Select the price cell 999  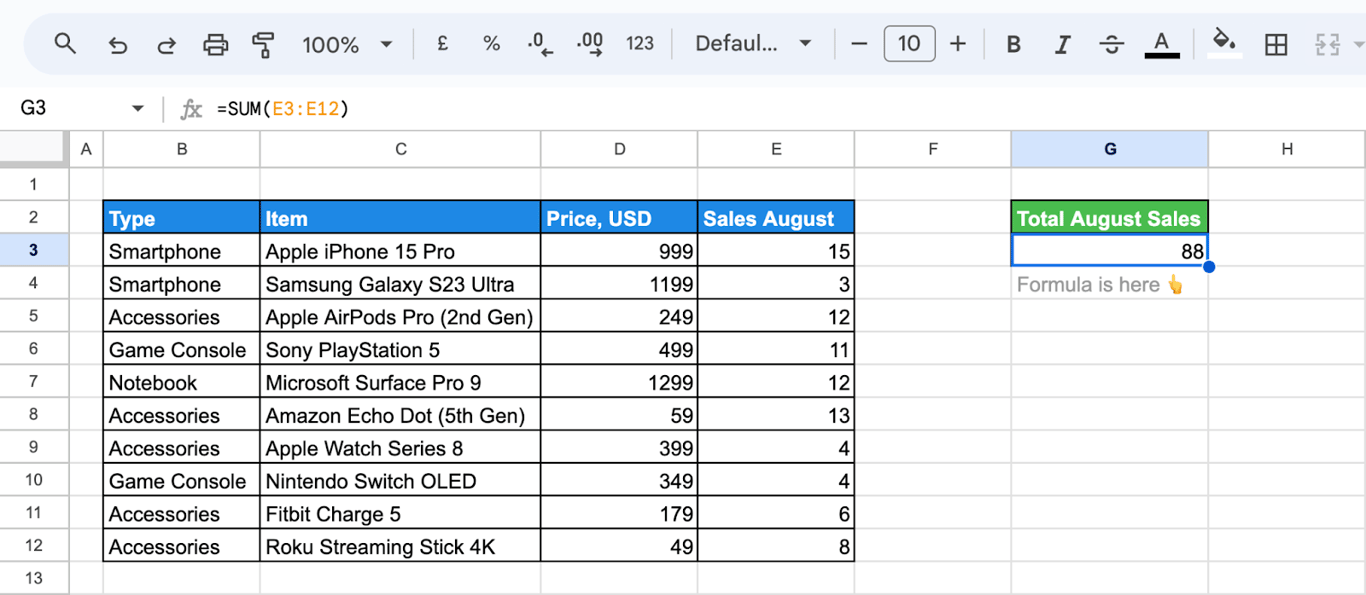click(x=619, y=251)
